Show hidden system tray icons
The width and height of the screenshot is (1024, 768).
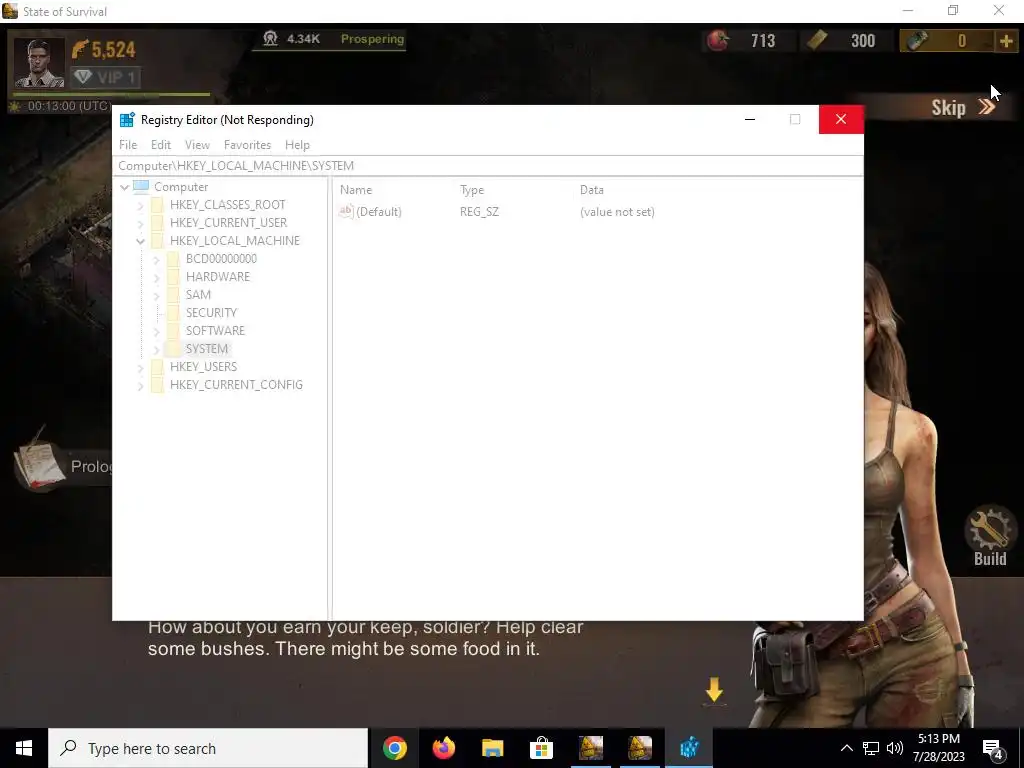(x=846, y=748)
